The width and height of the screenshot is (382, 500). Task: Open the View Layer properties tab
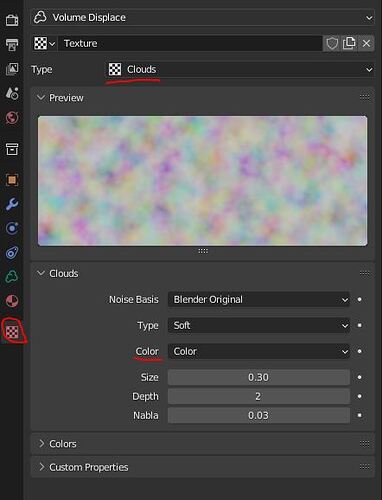(x=12, y=69)
